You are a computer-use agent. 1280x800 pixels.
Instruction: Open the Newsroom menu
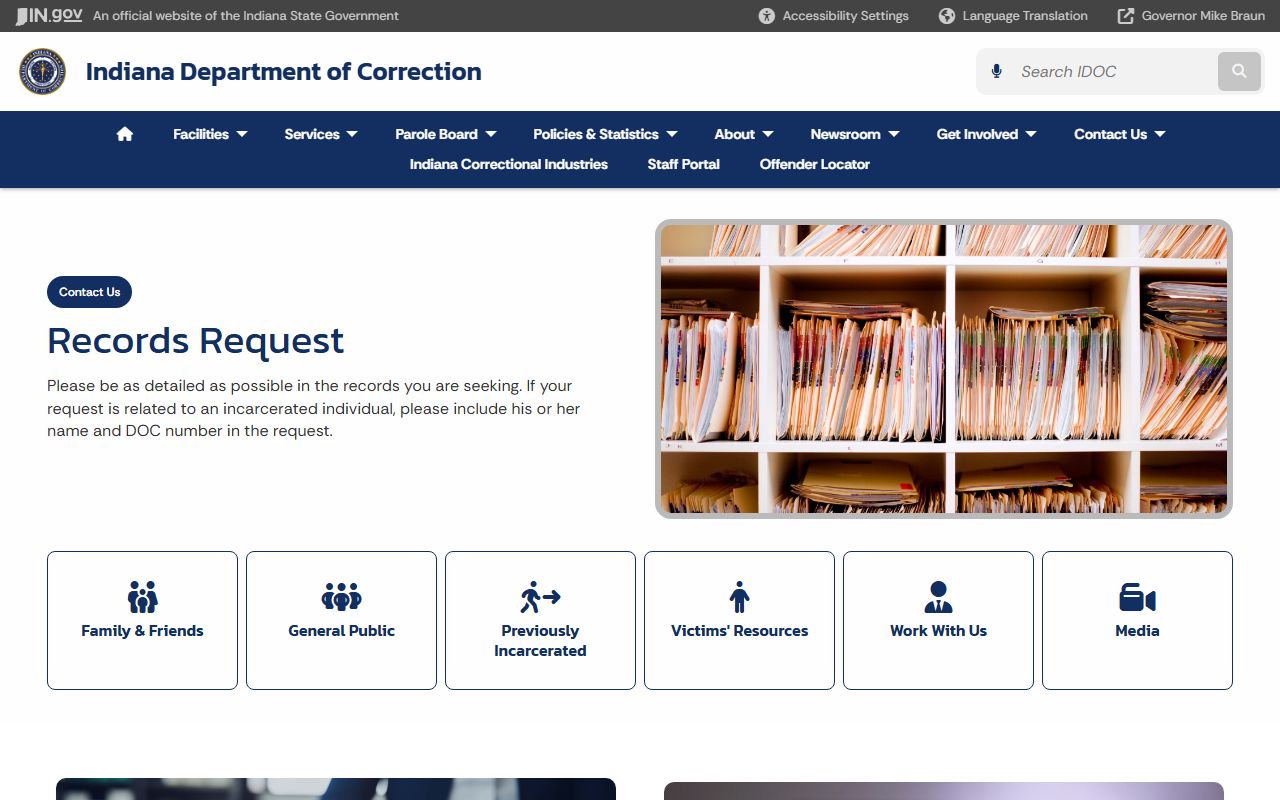tap(846, 134)
